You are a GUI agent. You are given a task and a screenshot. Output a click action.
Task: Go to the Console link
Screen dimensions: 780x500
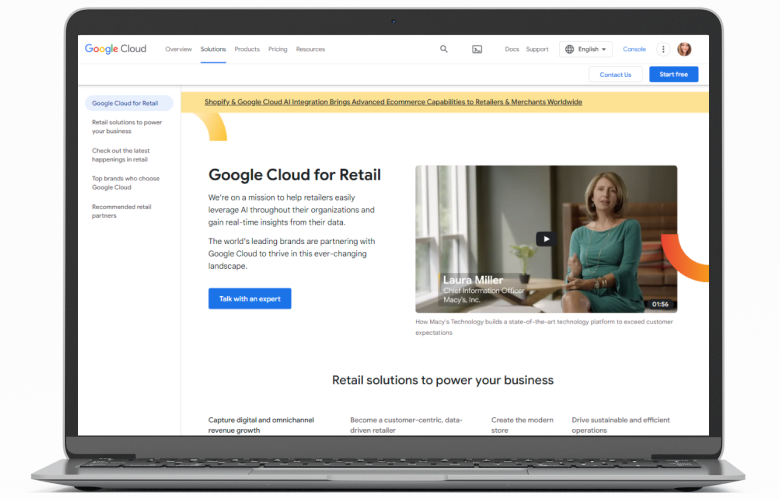(634, 49)
